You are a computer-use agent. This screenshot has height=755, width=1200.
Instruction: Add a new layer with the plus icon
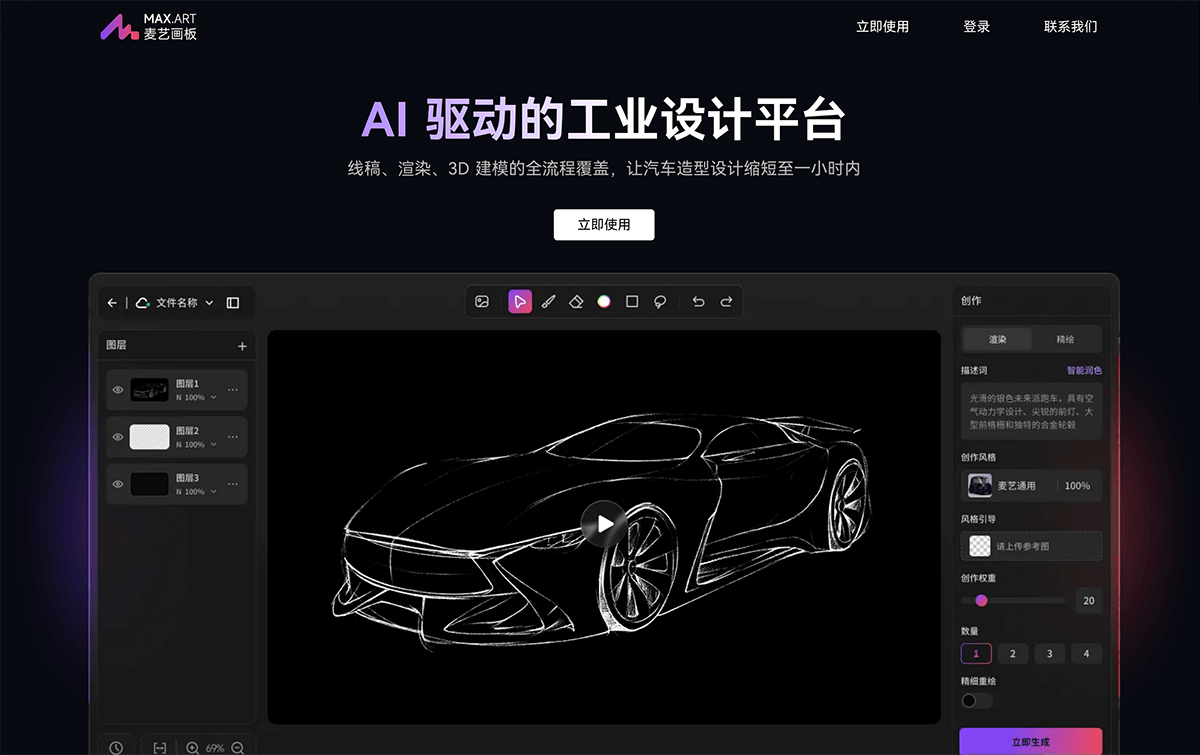click(x=242, y=346)
